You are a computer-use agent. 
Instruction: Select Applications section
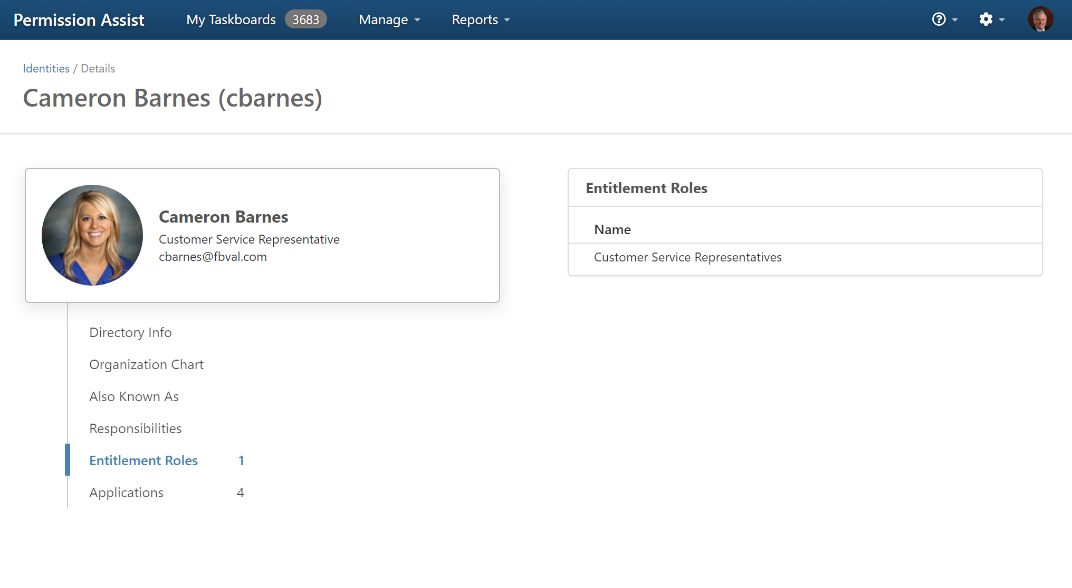click(126, 493)
